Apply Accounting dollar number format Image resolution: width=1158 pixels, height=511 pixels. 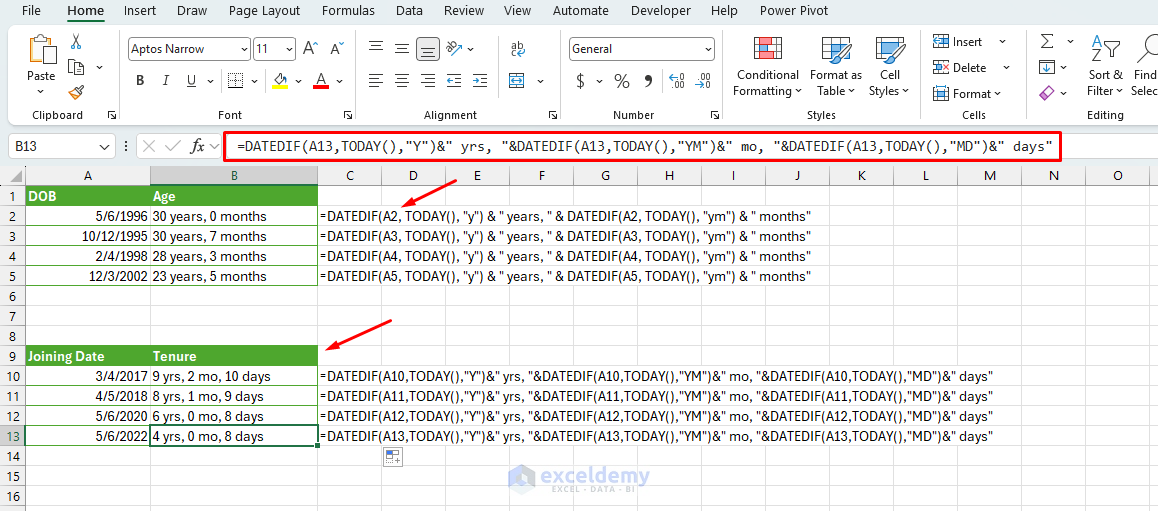(580, 80)
